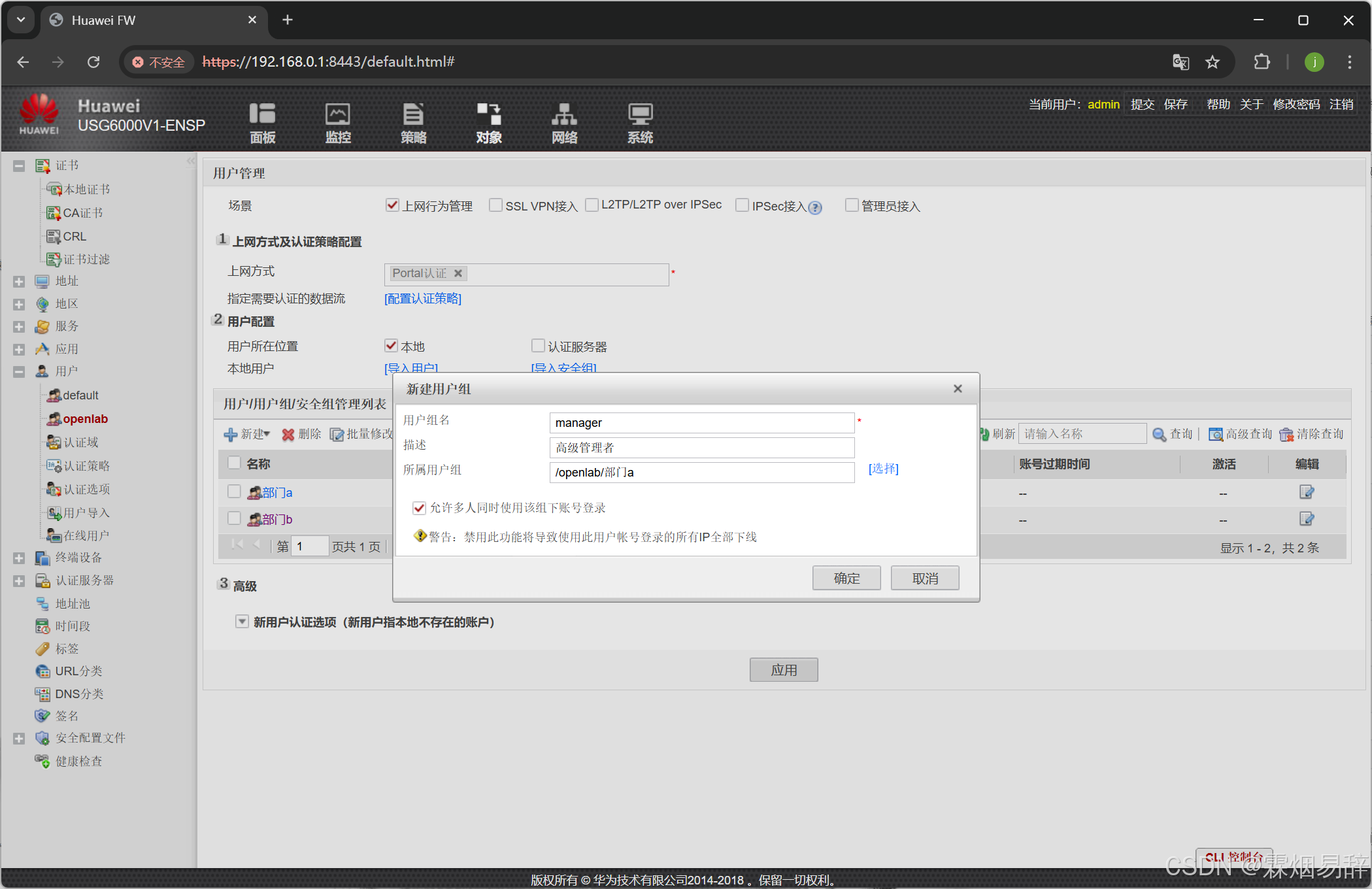The image size is (1372, 889).
Task: Click the 描述 input field
Action: [x=701, y=448]
